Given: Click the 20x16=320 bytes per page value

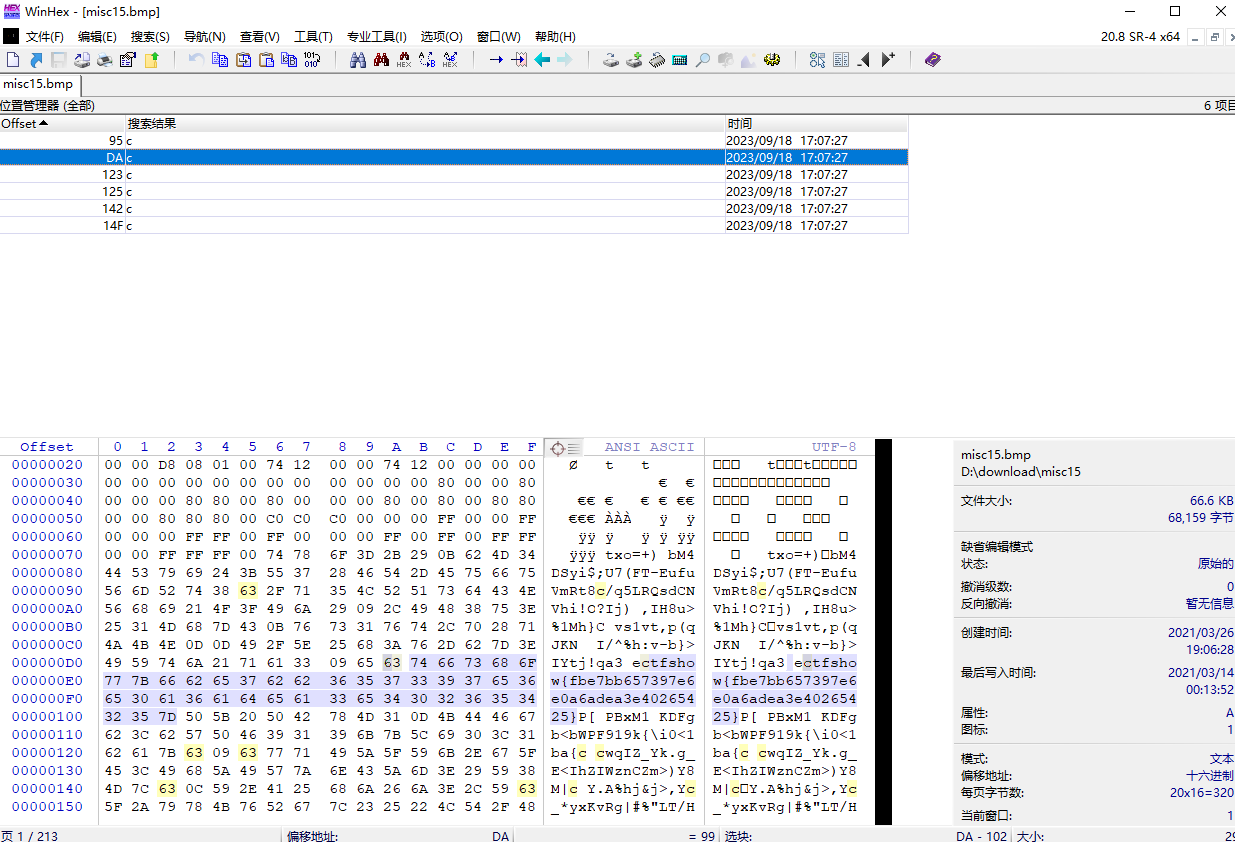Looking at the screenshot, I should (1201, 793).
